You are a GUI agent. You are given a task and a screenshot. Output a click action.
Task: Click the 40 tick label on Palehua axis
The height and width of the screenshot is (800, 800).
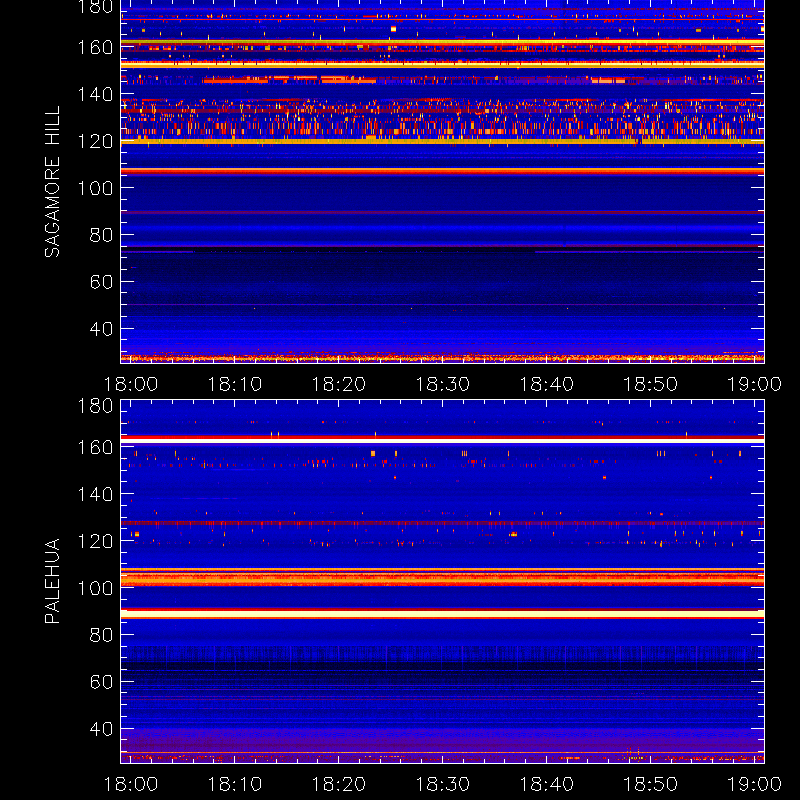101,729
